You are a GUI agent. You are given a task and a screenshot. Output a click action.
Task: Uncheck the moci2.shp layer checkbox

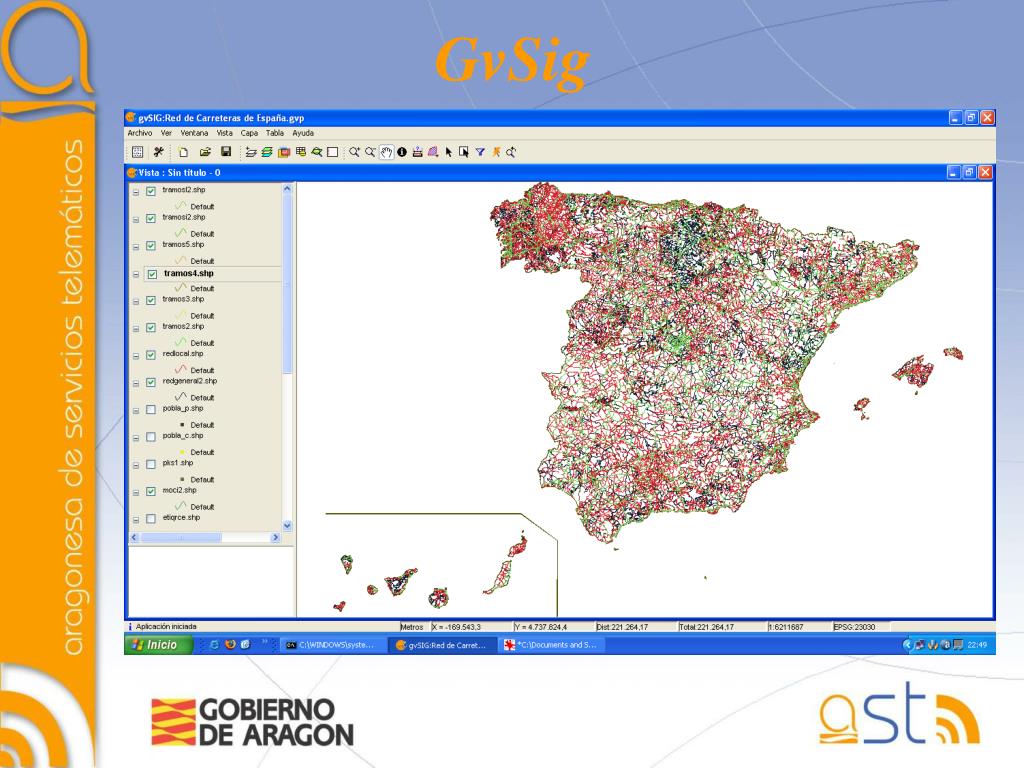tap(151, 491)
